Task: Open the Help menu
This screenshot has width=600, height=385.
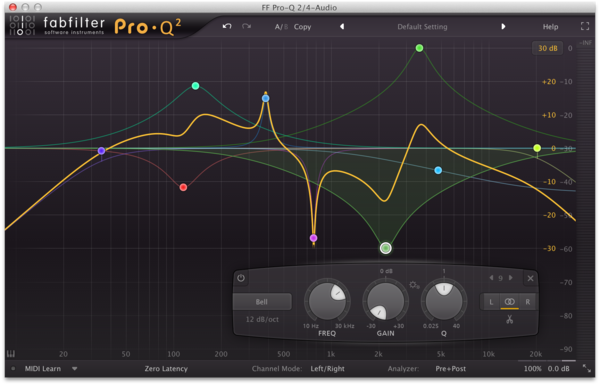Action: pos(550,27)
